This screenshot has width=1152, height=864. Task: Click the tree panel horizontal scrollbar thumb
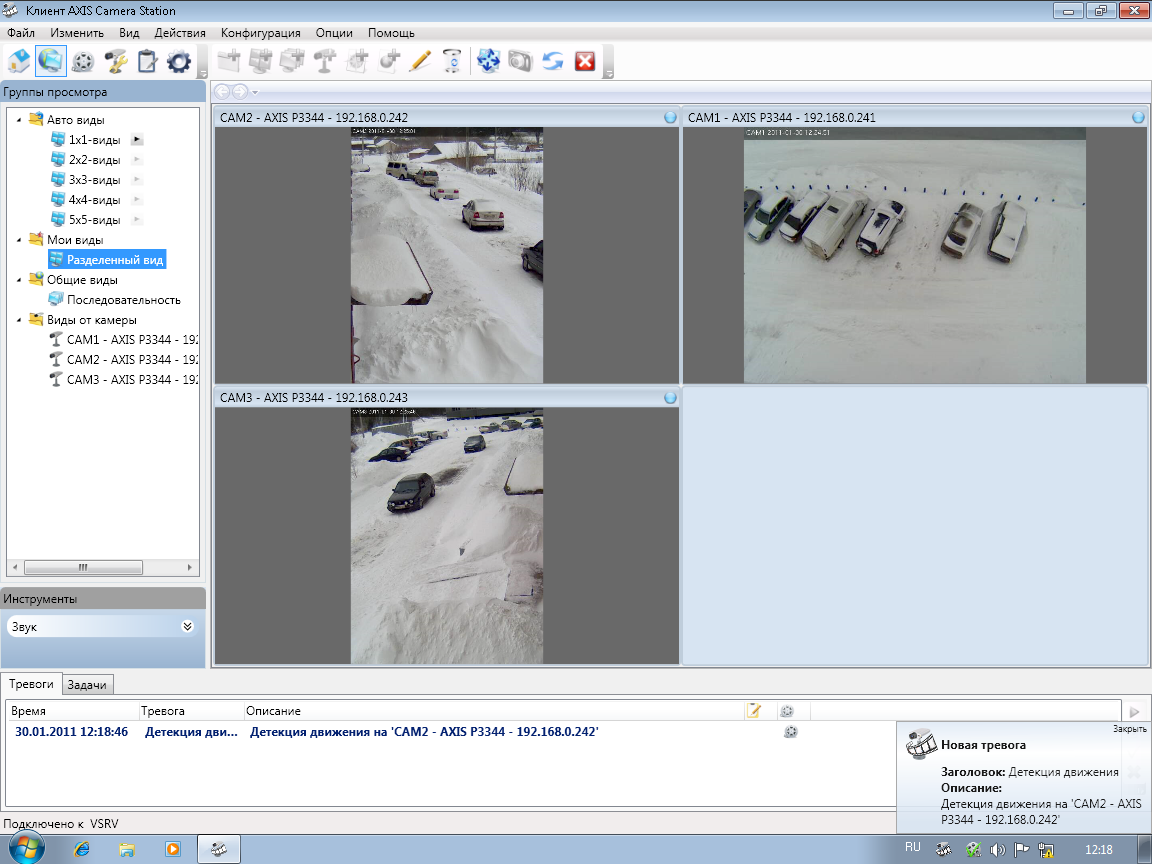coord(83,567)
